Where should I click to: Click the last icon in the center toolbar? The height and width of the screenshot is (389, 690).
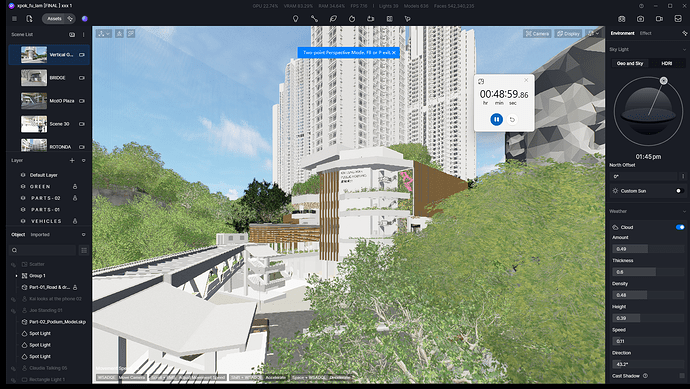click(407, 19)
